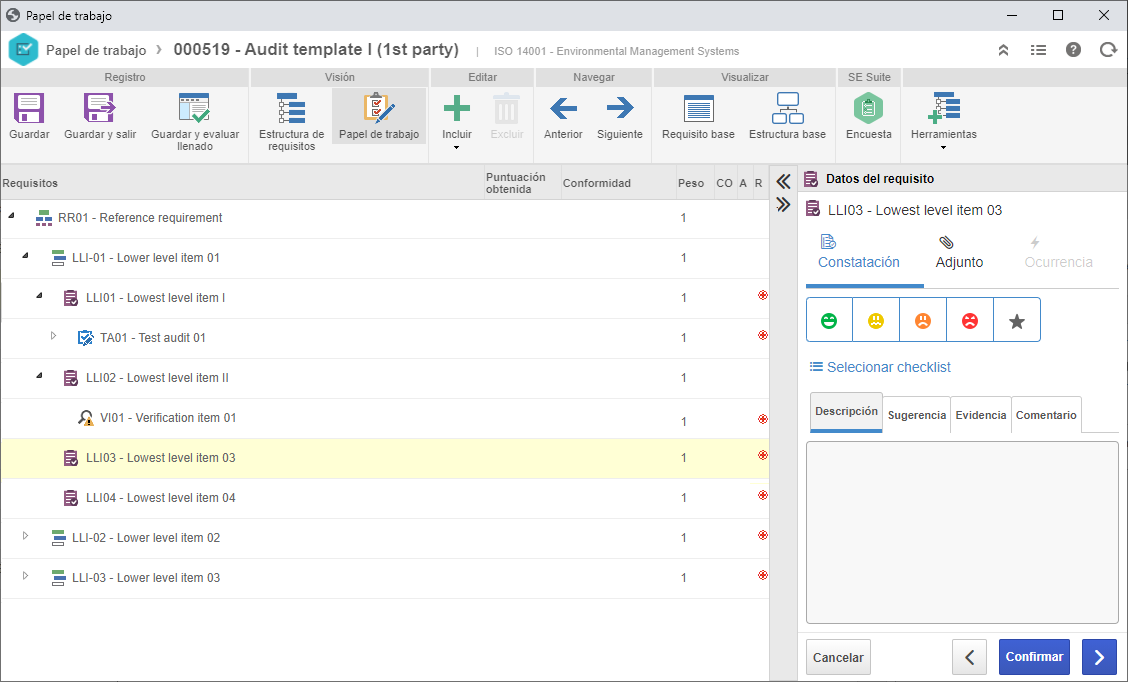Click Guardar y salir icon

[99, 109]
